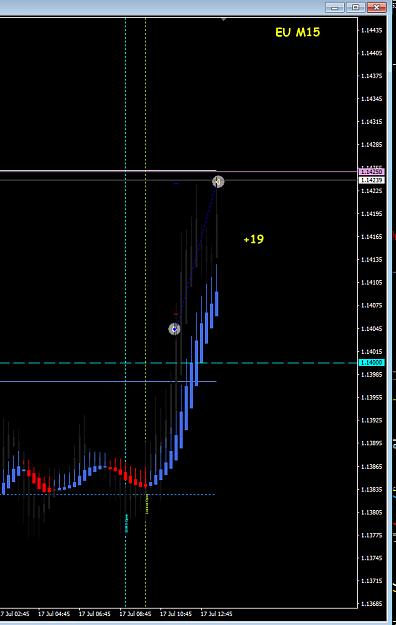Click price scale value 1.14405
Viewport: 396px width, 625px height.
point(371,53)
